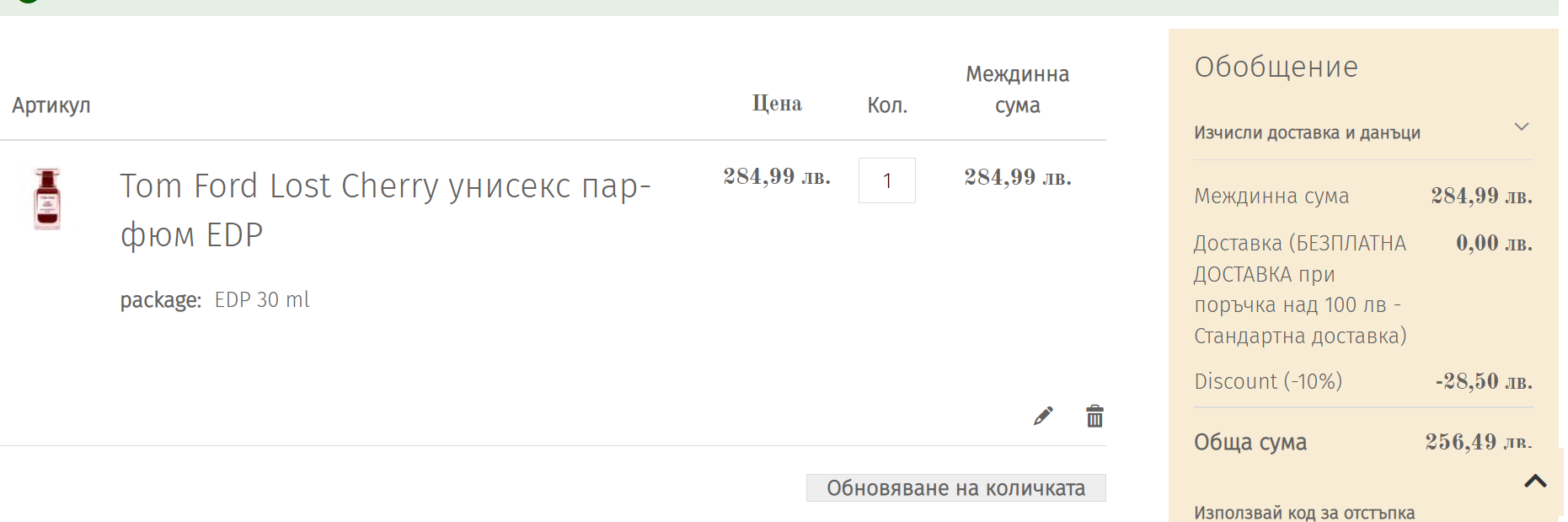
Task: Click the scroll-to-top arrow icon
Action: (x=1535, y=482)
